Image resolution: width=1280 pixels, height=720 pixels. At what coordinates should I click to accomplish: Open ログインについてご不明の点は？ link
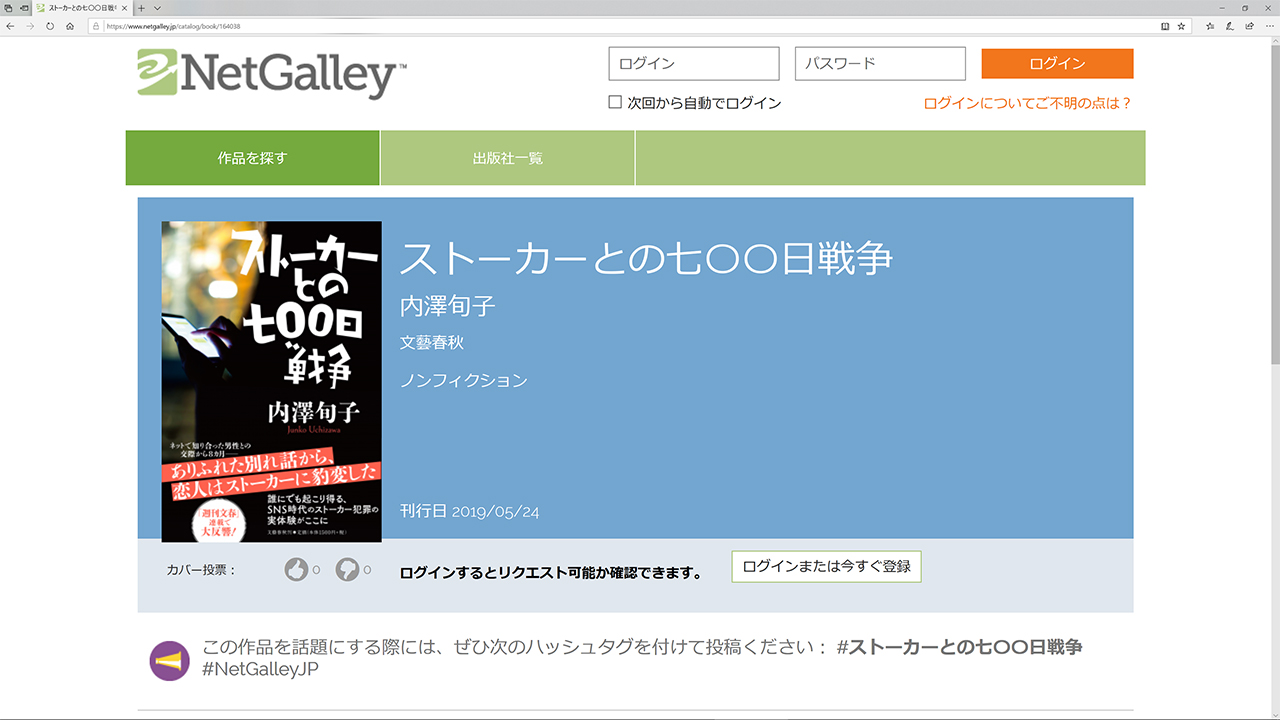[1028, 103]
